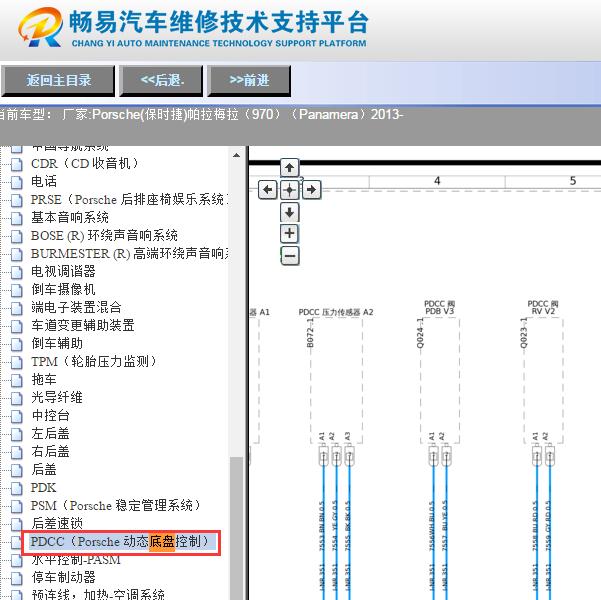
Task: Open the CDR（CD 收音机） tree entry
Action: [x=84, y=163]
